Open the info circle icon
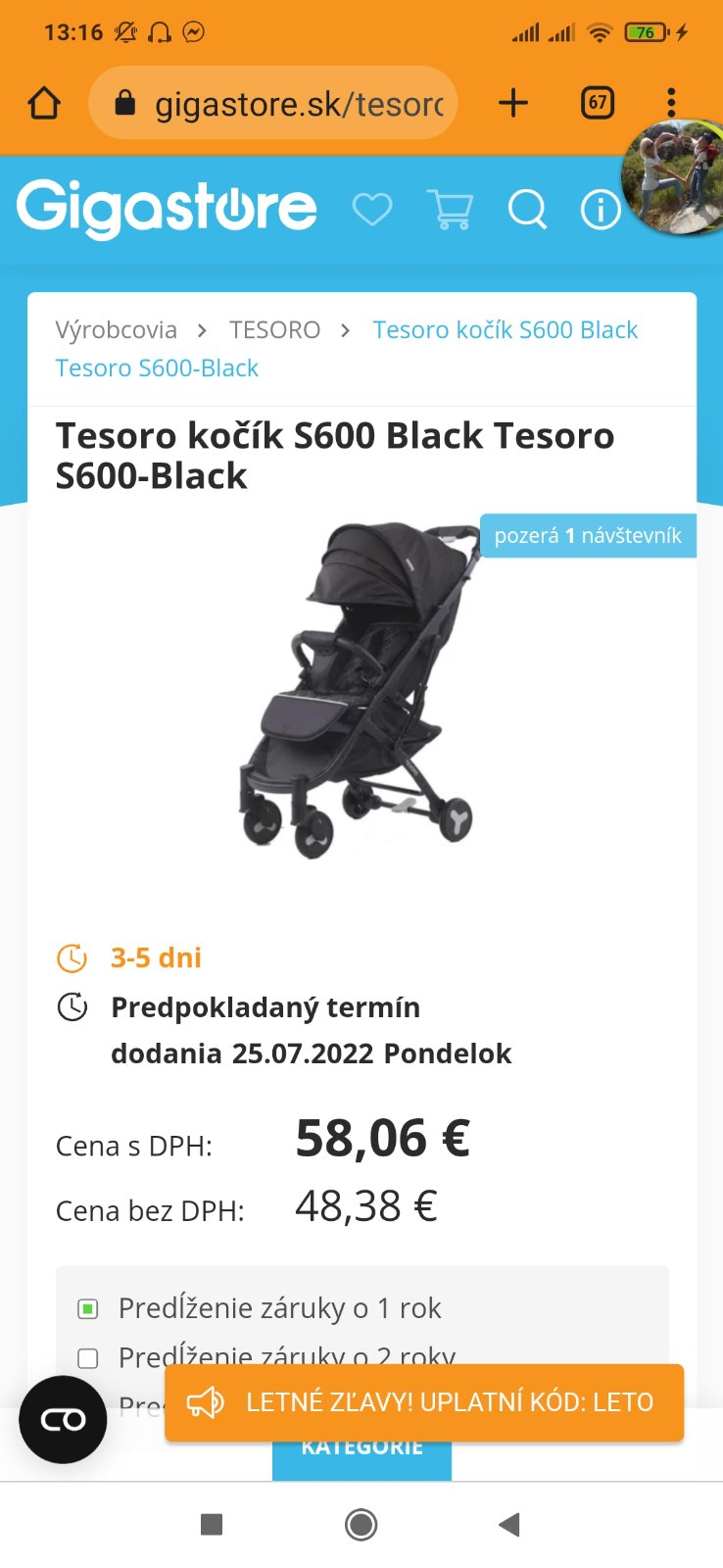The image size is (723, 1568). point(601,209)
